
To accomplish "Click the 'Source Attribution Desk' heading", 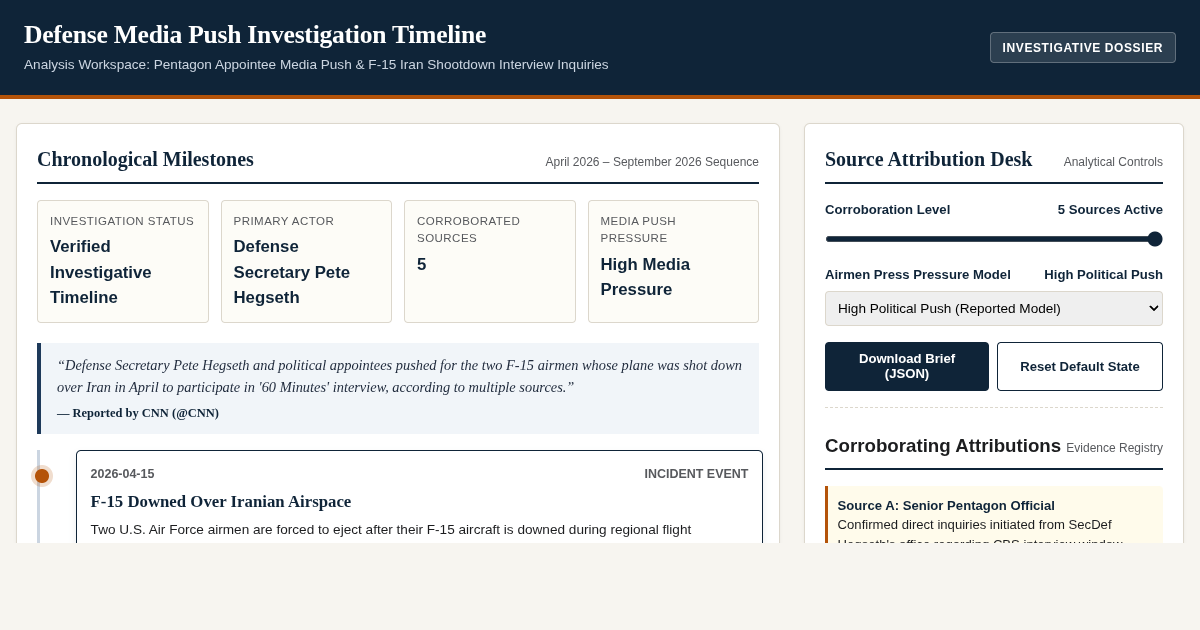I will click(x=928, y=159).
